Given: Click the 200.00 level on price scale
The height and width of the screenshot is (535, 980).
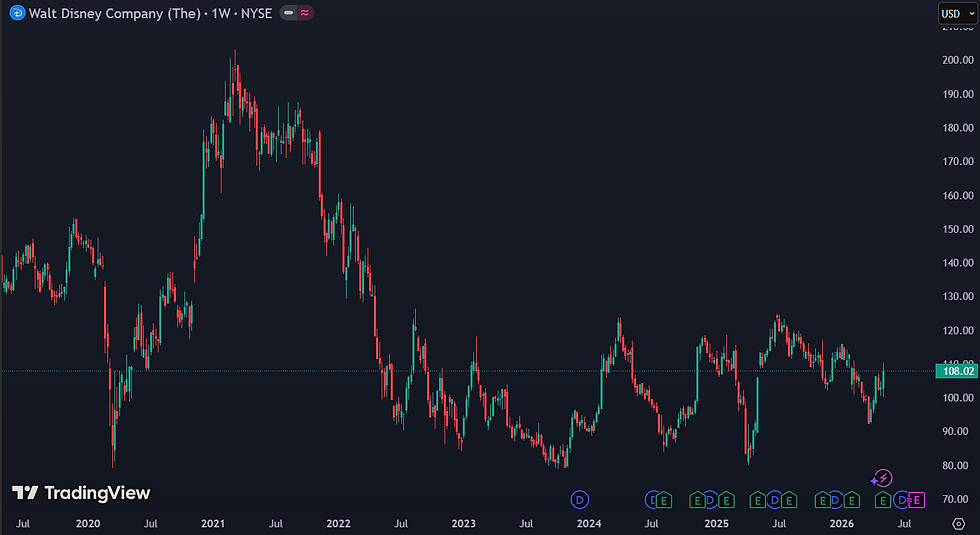Looking at the screenshot, I should [x=958, y=60].
